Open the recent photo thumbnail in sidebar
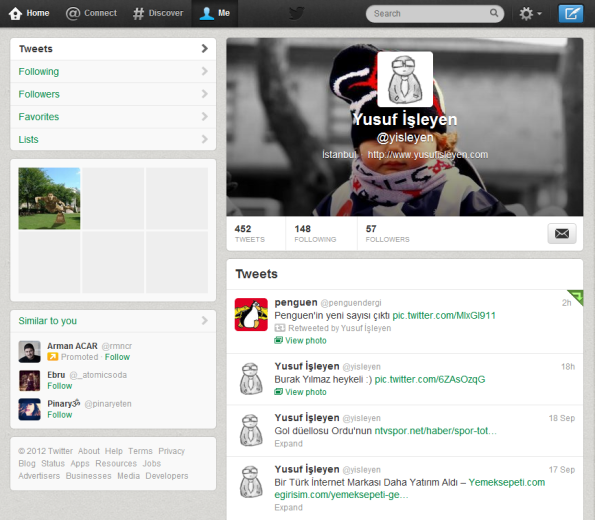The height and width of the screenshot is (520, 595). [49, 199]
